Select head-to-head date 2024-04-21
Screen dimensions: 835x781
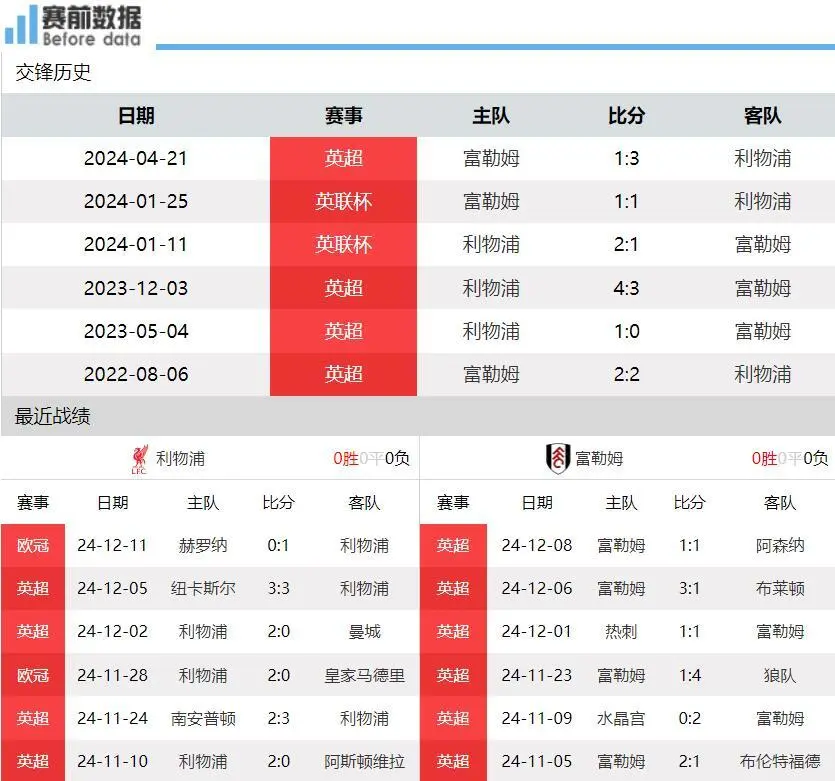point(136,158)
